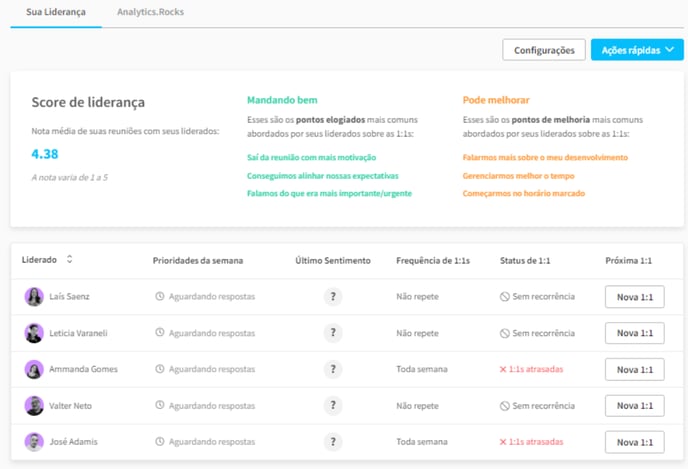688x469 pixels.
Task: Click the 4.38 leadership score value
Action: pos(45,154)
